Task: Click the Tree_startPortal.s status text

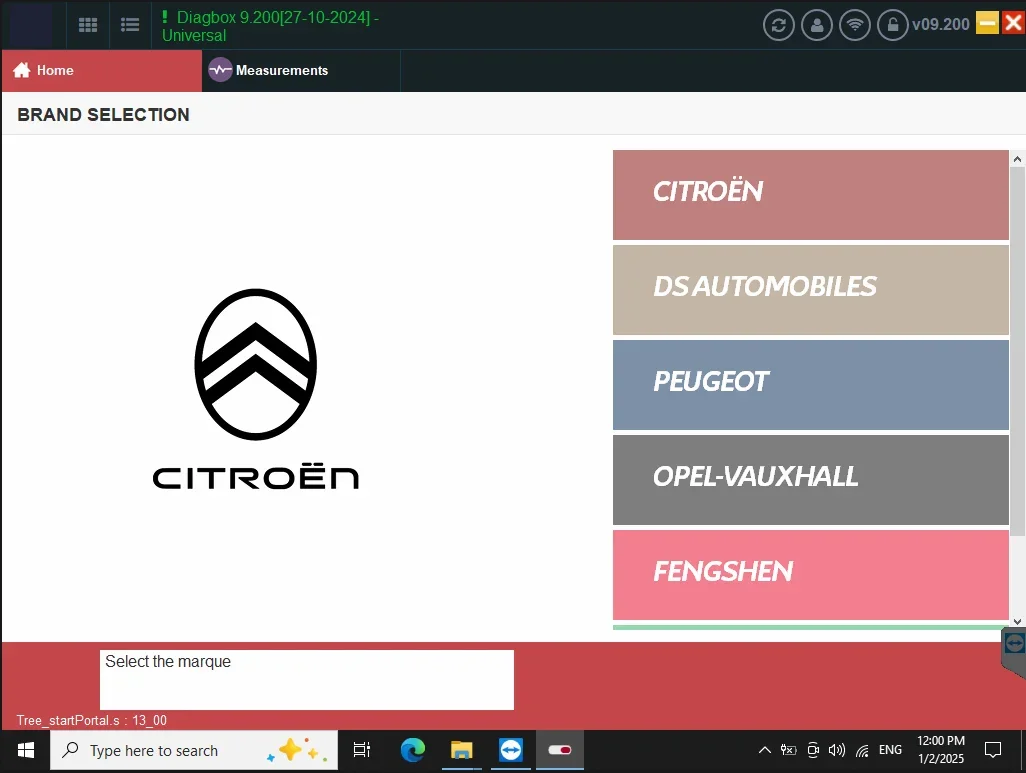Action: [92, 720]
